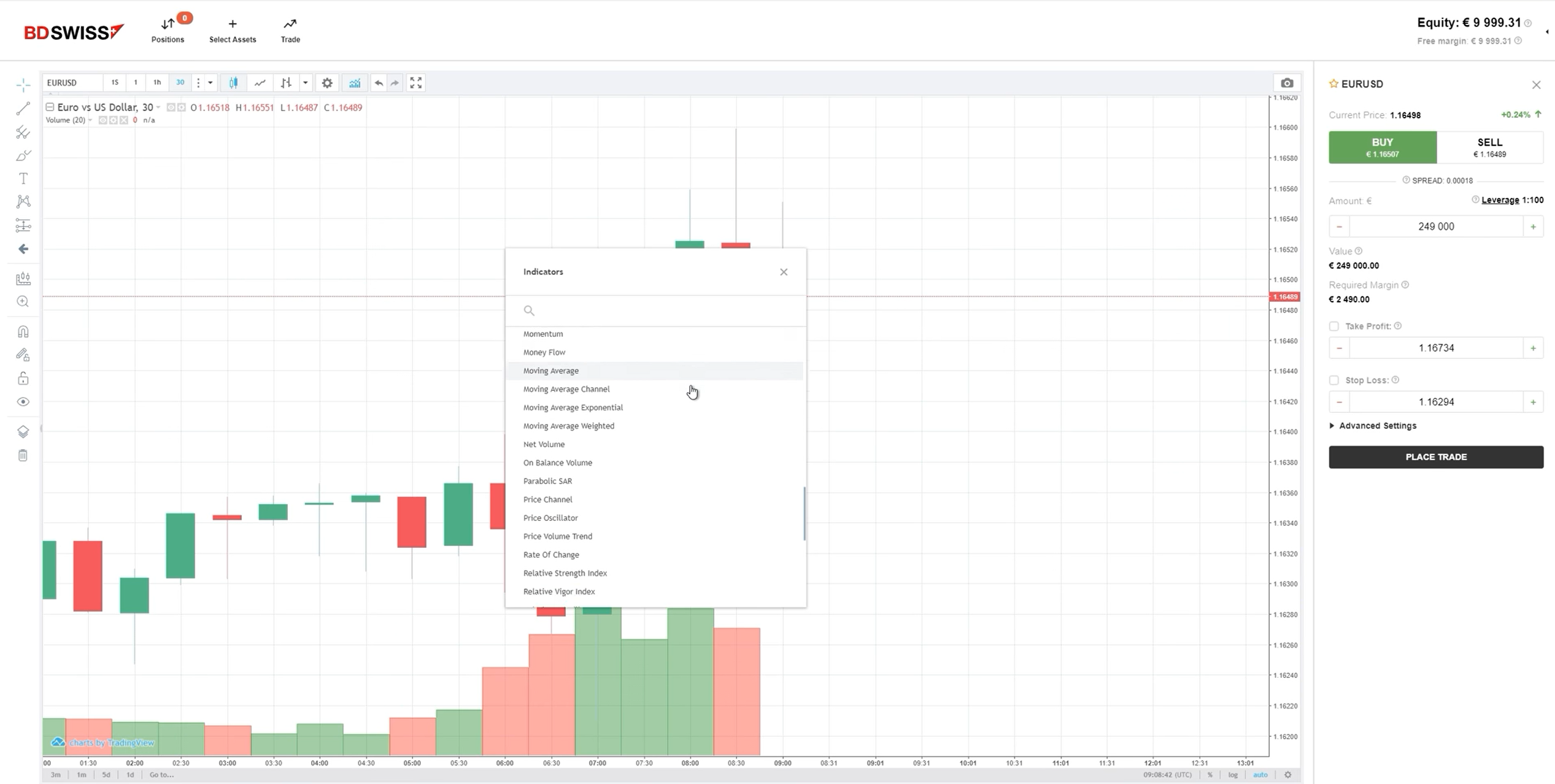This screenshot has height=784, width=1555.
Task: Open the Trade tab
Action: 290,31
